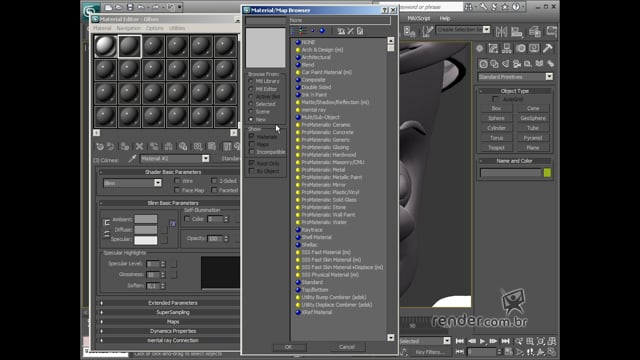
Task: Open Navigation menu in Material Editor
Action: click(x=129, y=28)
